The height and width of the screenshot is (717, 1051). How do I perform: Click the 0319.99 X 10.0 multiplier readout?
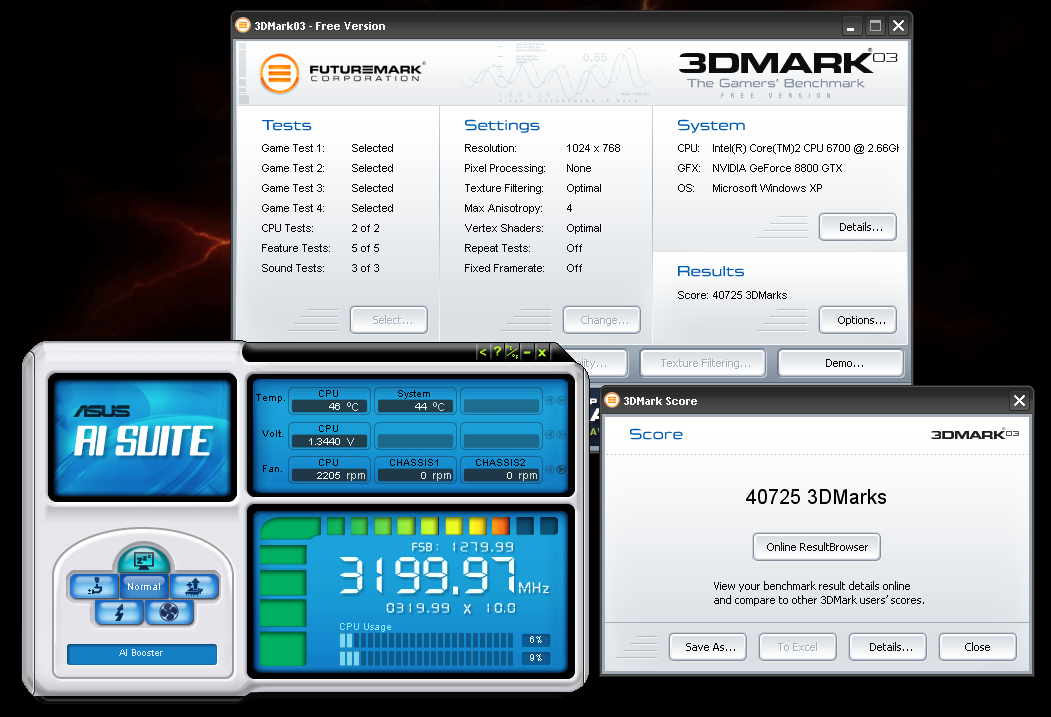click(451, 608)
